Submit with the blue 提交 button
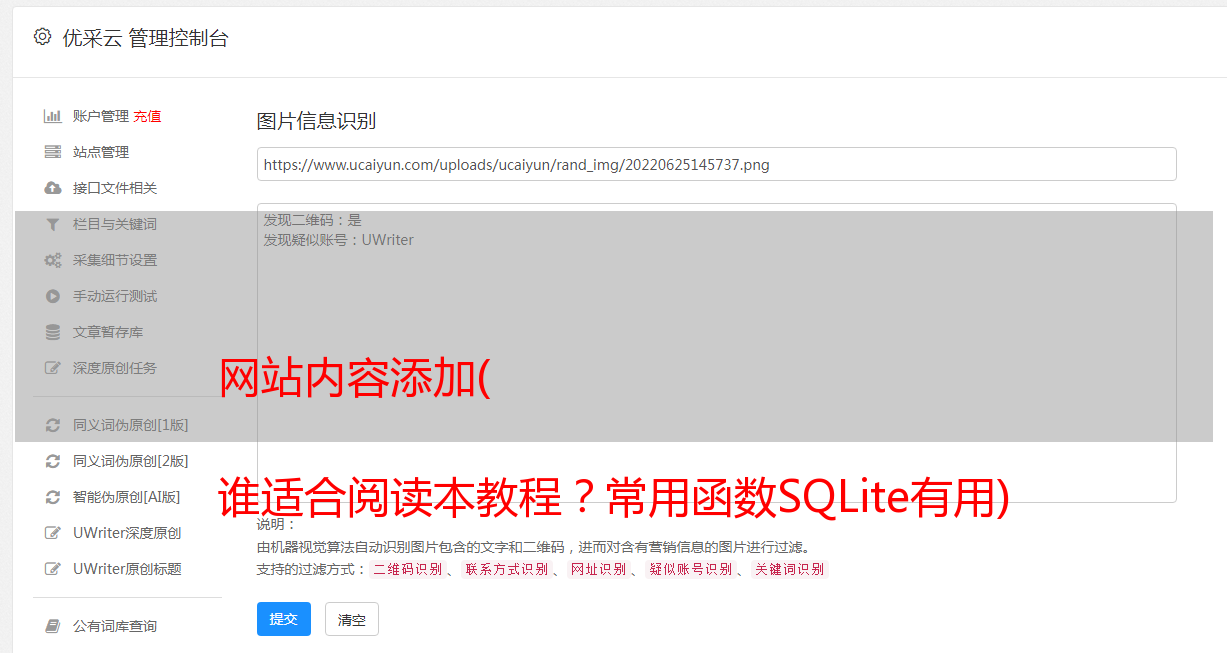 [284, 619]
